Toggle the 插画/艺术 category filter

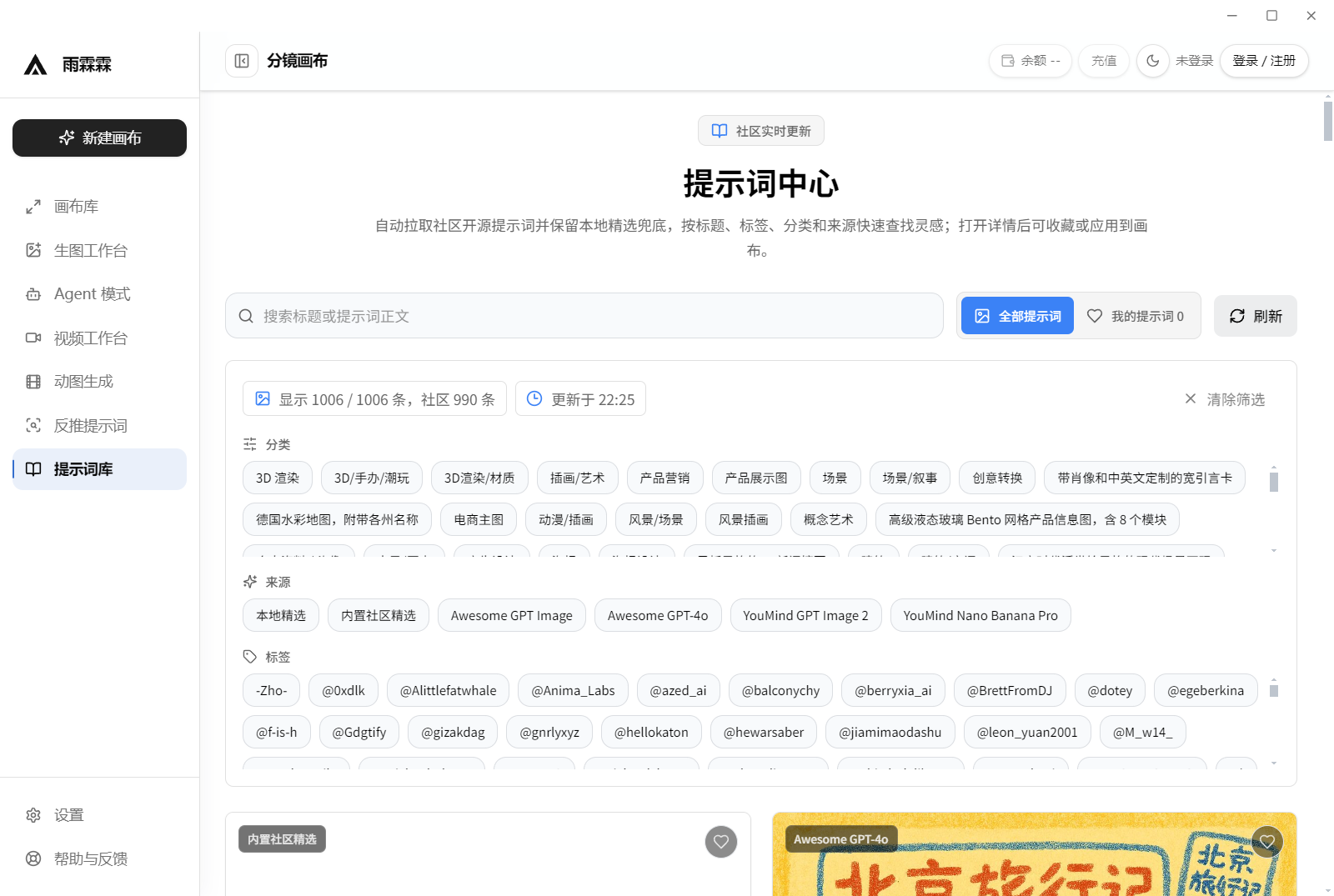(578, 478)
